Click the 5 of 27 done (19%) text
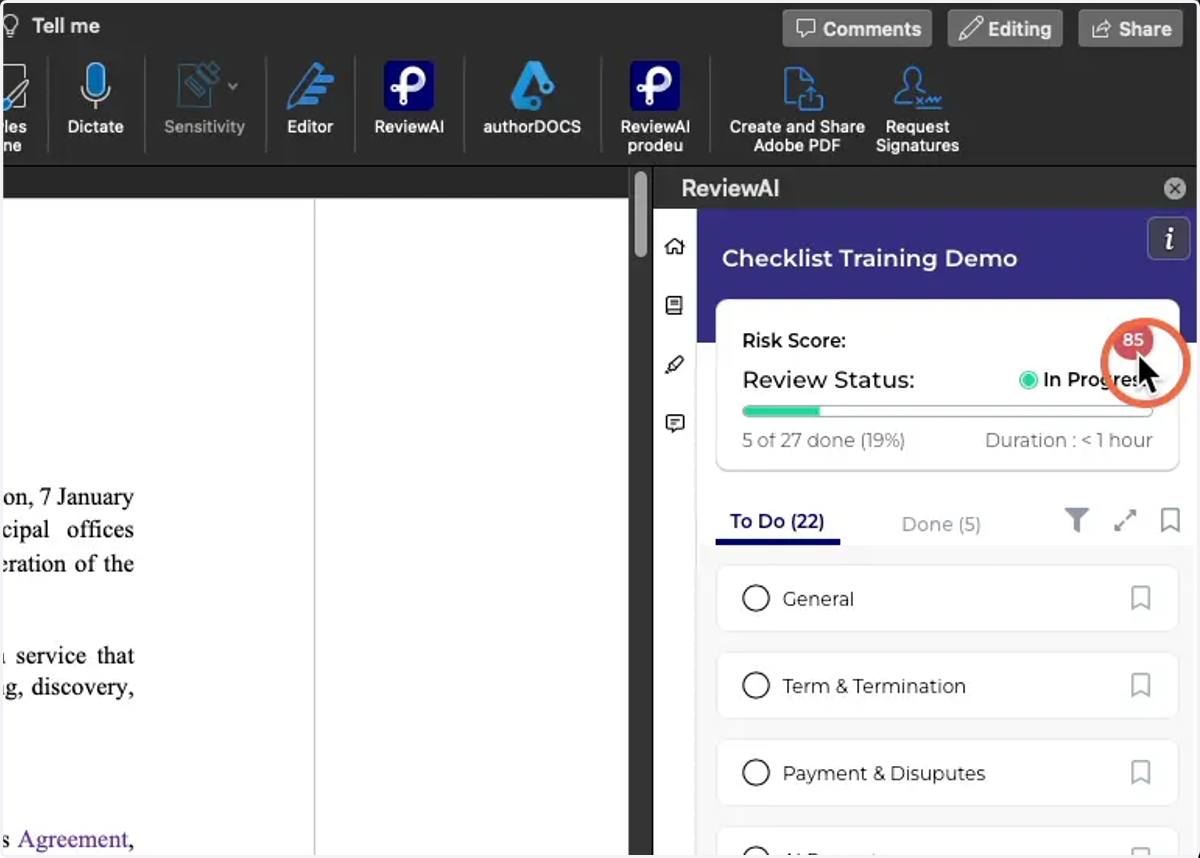Viewport: 1200px width, 858px height. (824, 440)
